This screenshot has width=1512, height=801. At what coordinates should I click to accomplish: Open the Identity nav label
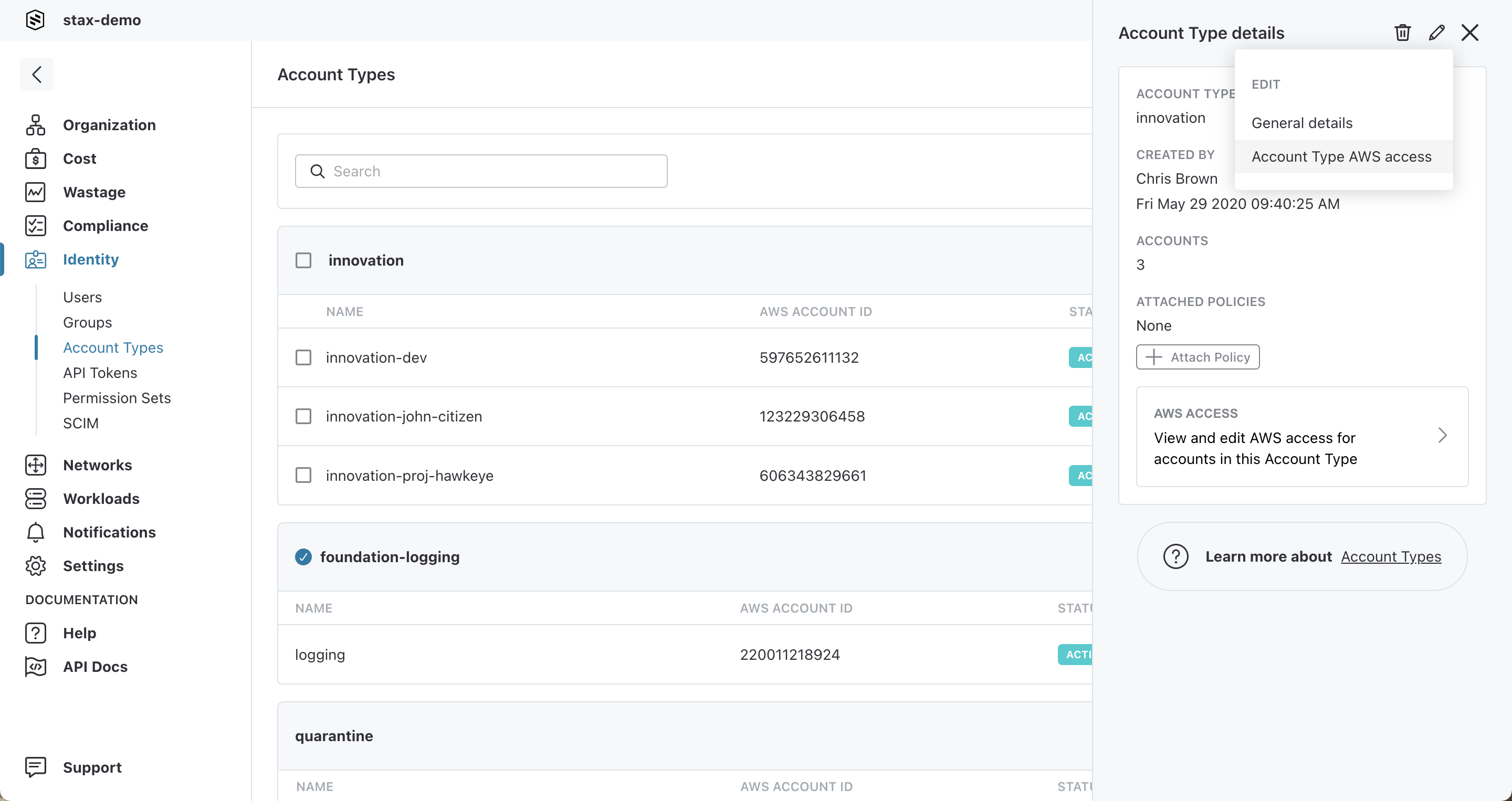pyautogui.click(x=91, y=259)
